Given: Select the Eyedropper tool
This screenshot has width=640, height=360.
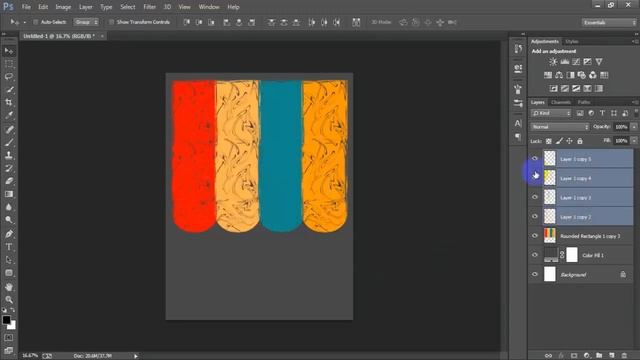Looking at the screenshot, I should pyautogui.click(x=9, y=115).
